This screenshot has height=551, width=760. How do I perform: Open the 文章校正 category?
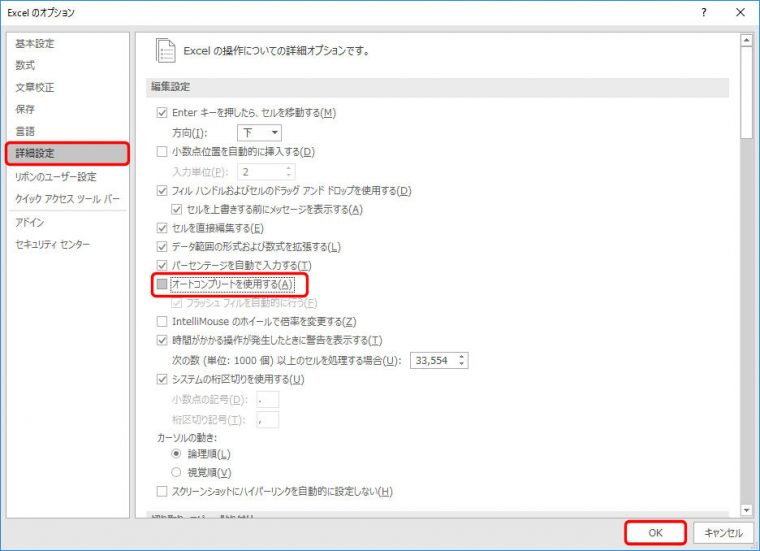tap(34, 88)
